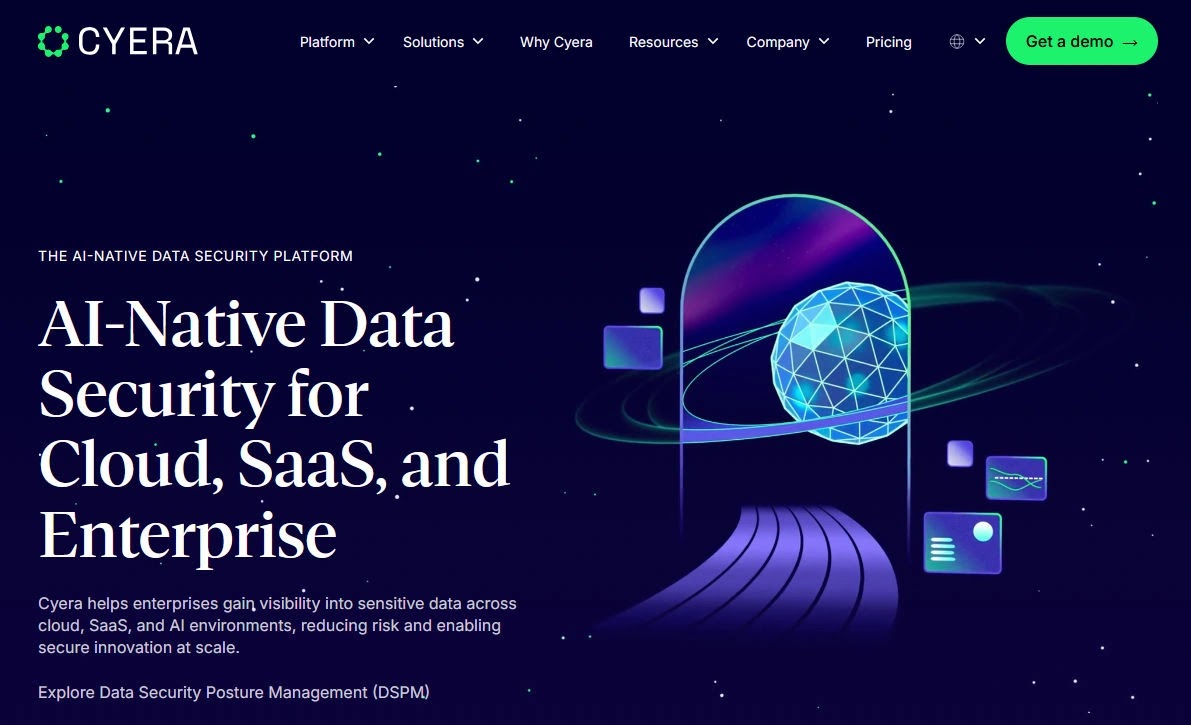Expand the Platform chevron arrow
Image resolution: width=1191 pixels, height=725 pixels.
tap(368, 42)
